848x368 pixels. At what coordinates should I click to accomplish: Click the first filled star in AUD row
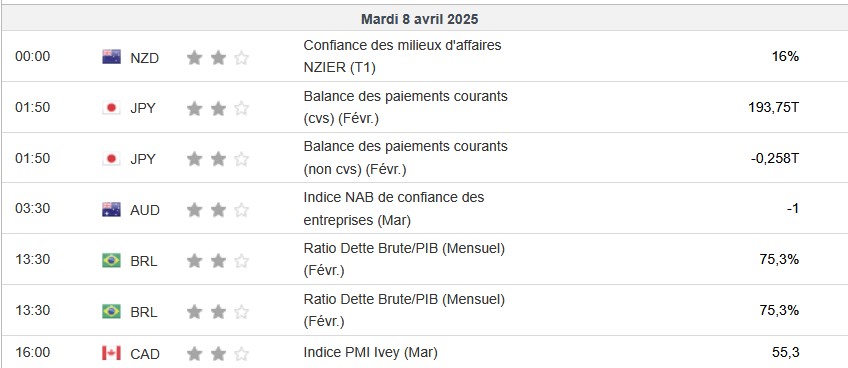coord(194,210)
